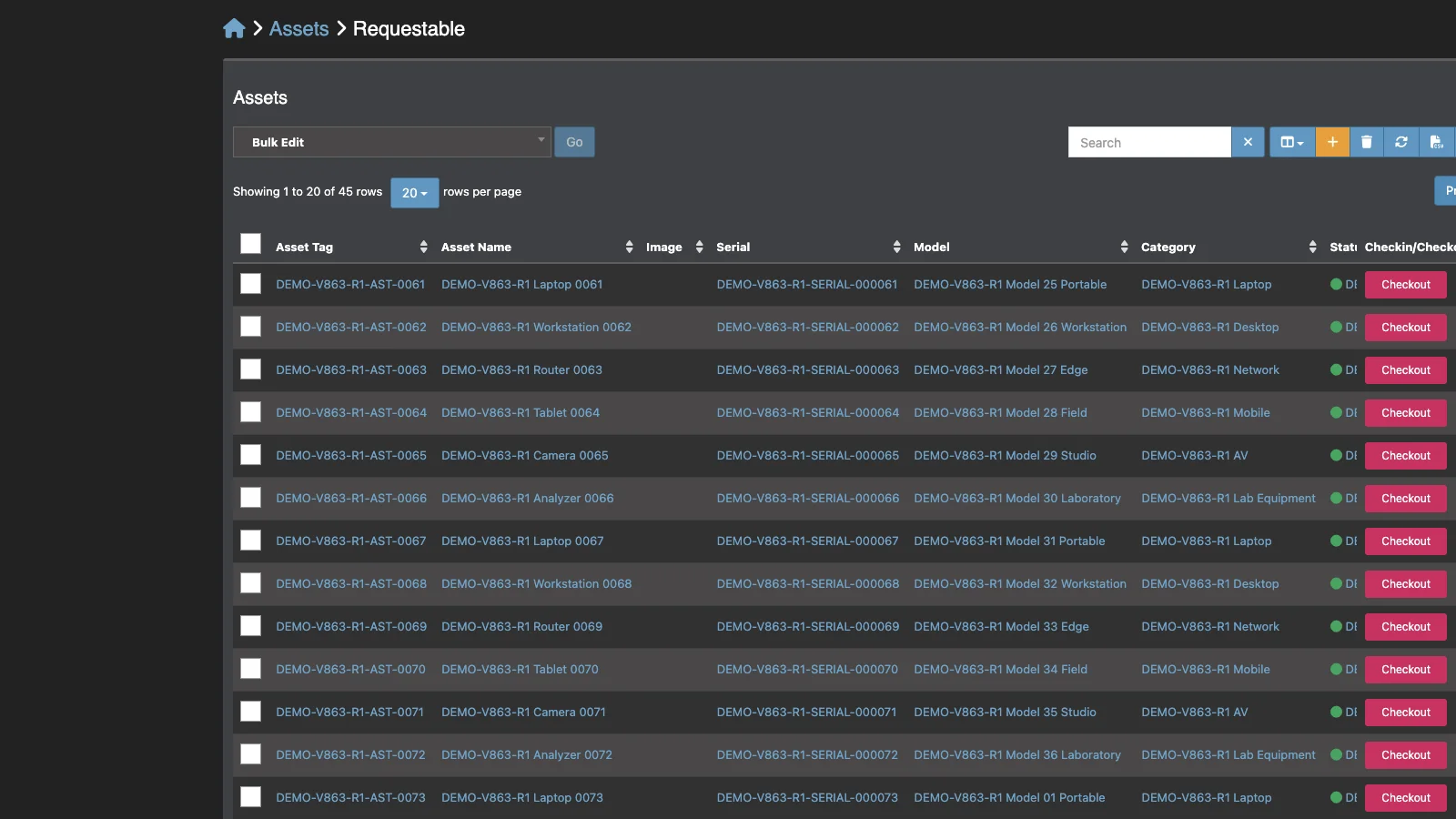
Task: Sort by Category column arrows
Action: (1312, 247)
